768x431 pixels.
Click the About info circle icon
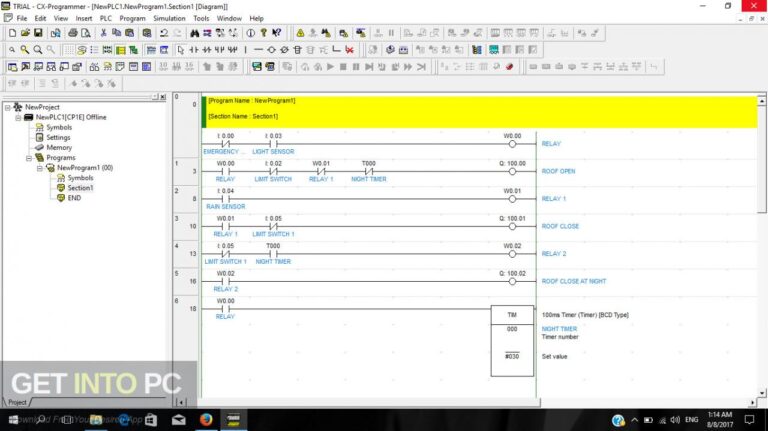tap(250, 33)
